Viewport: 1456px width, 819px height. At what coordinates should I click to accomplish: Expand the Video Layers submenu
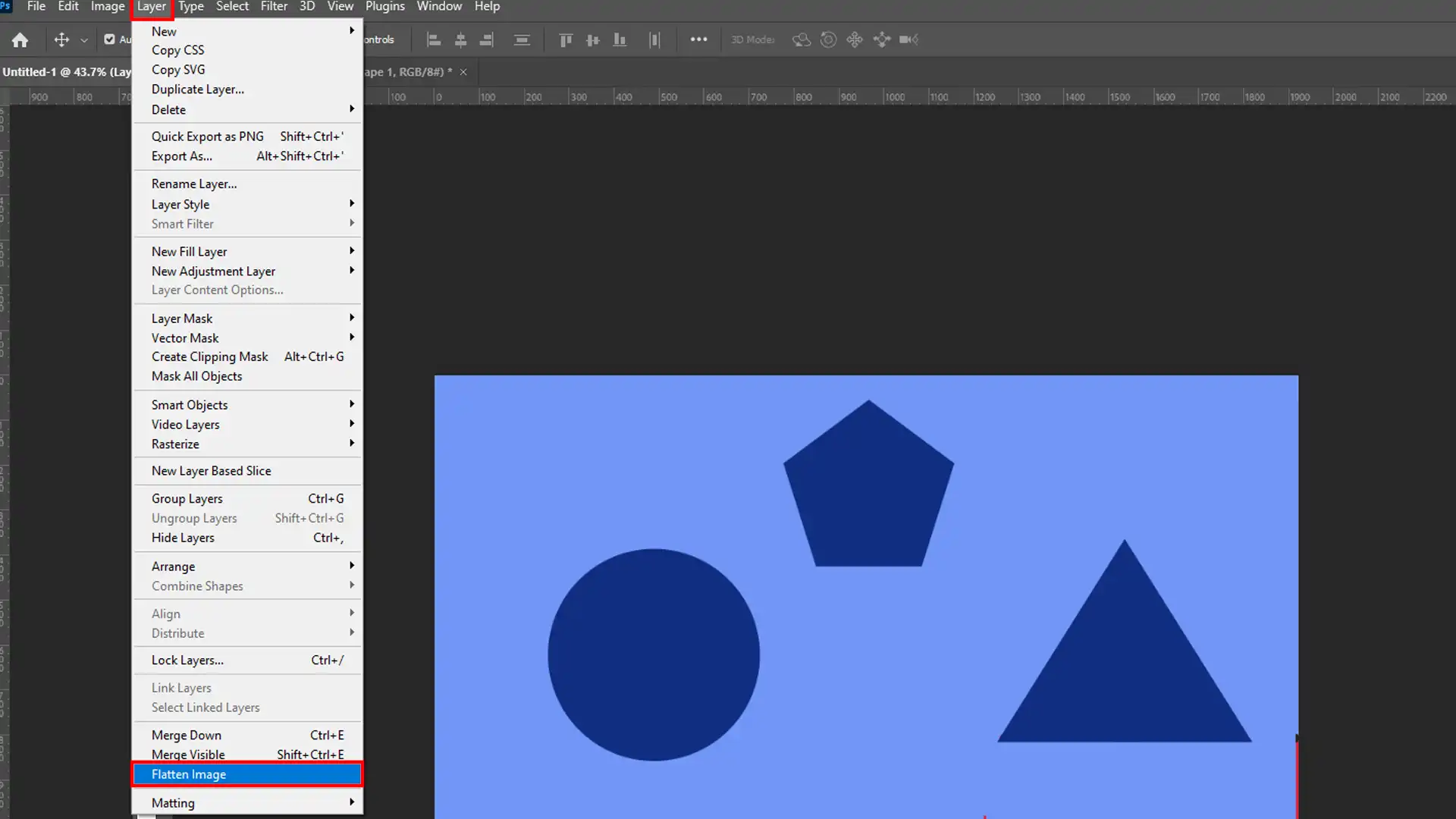[247, 425]
